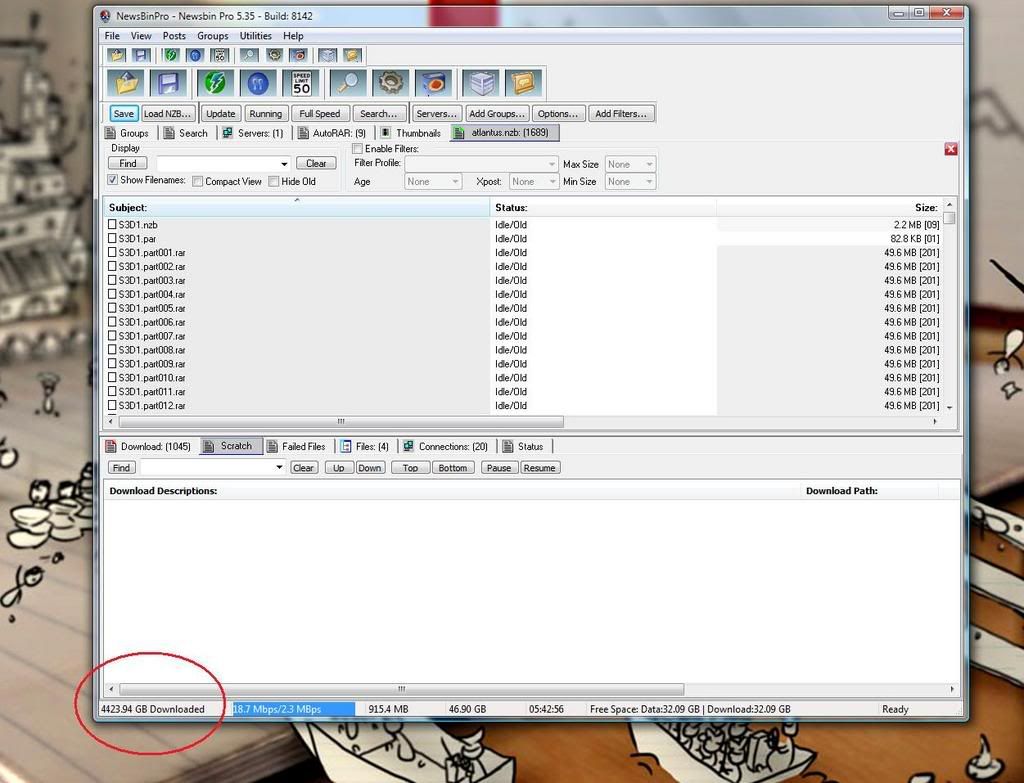1024x783 pixels.
Task: Open the Xpost dropdown
Action: pyautogui.click(x=552, y=182)
